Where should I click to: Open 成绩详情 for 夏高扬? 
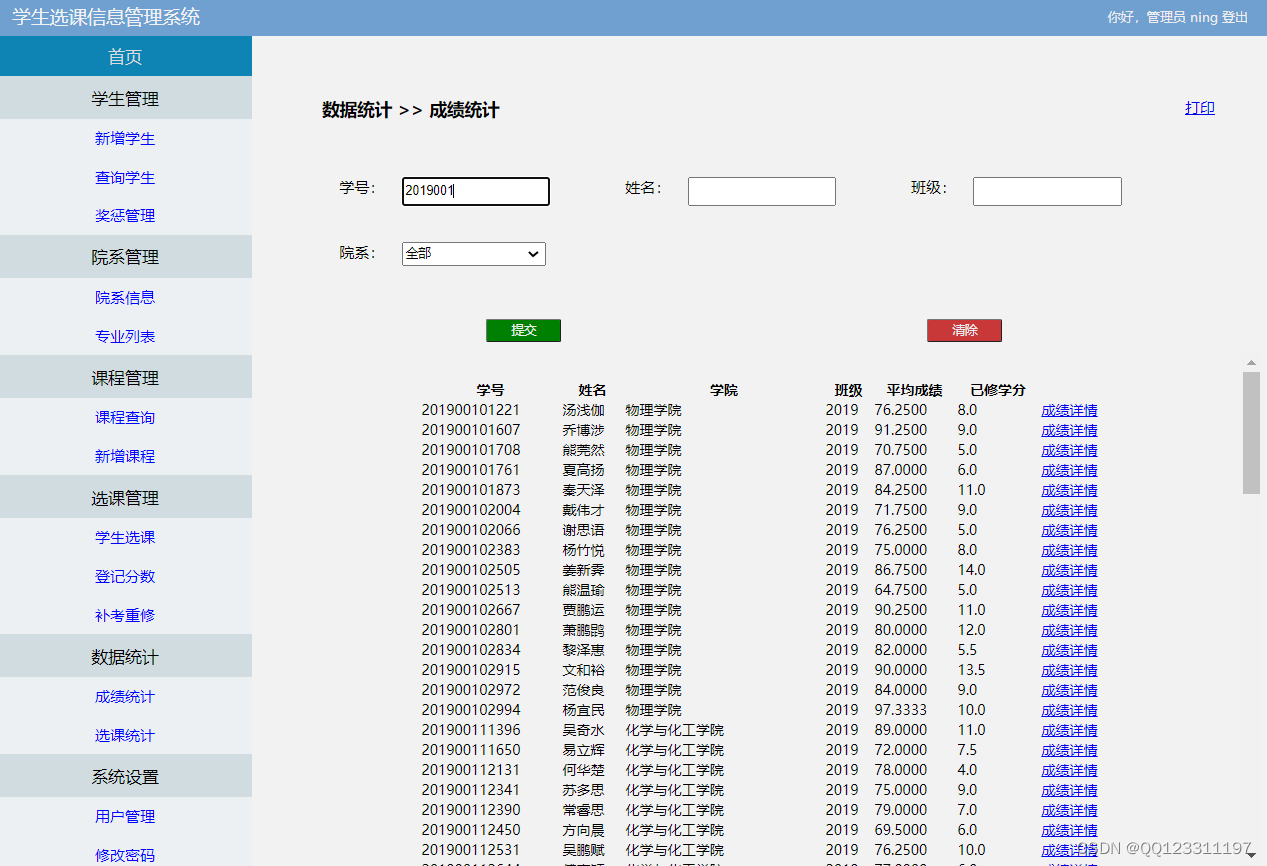pyautogui.click(x=1069, y=470)
